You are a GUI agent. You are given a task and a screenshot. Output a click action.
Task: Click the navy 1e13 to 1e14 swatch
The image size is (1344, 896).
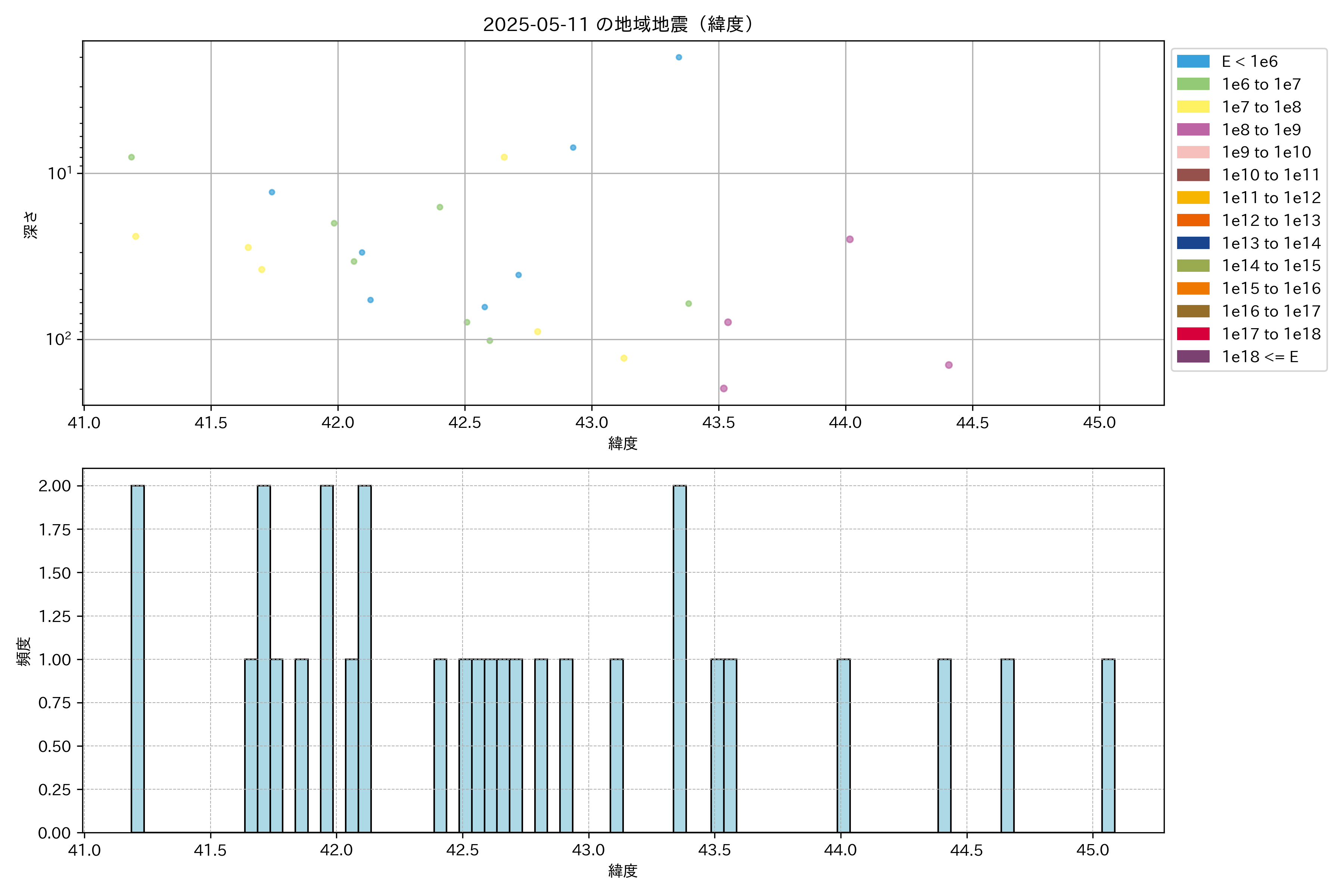(x=1192, y=243)
